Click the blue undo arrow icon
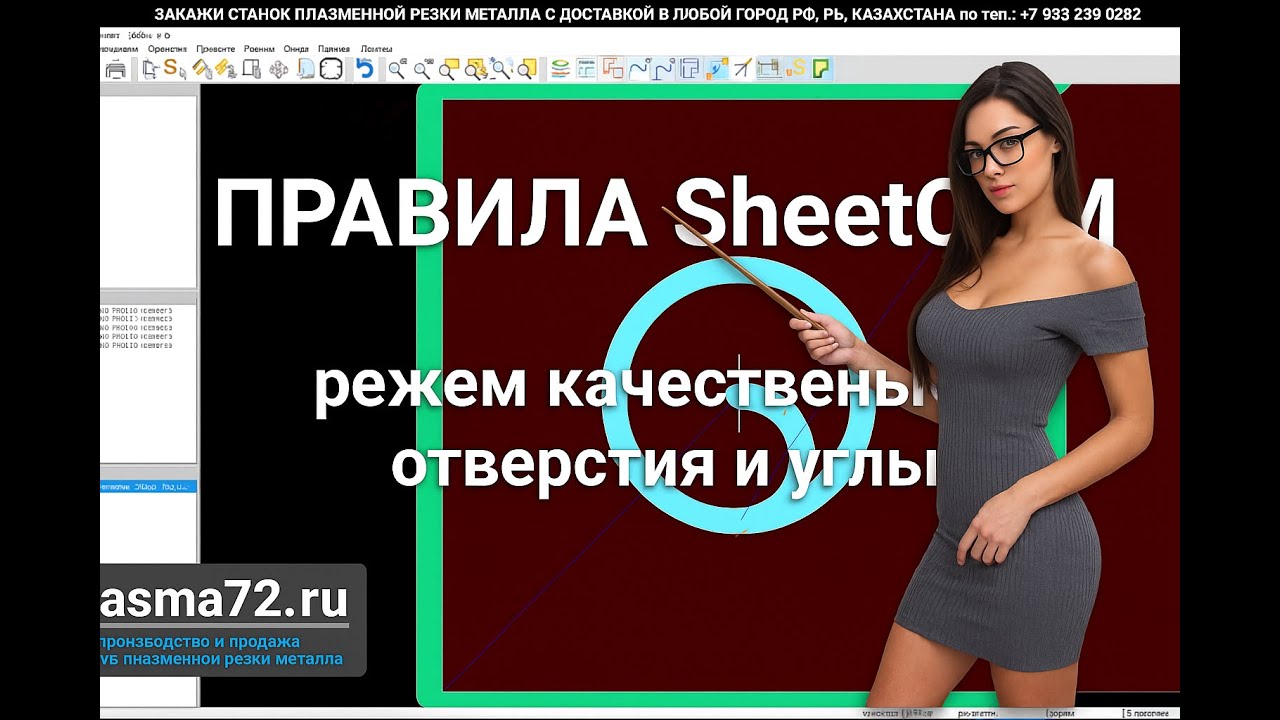Viewport: 1280px width, 720px height. pos(364,69)
